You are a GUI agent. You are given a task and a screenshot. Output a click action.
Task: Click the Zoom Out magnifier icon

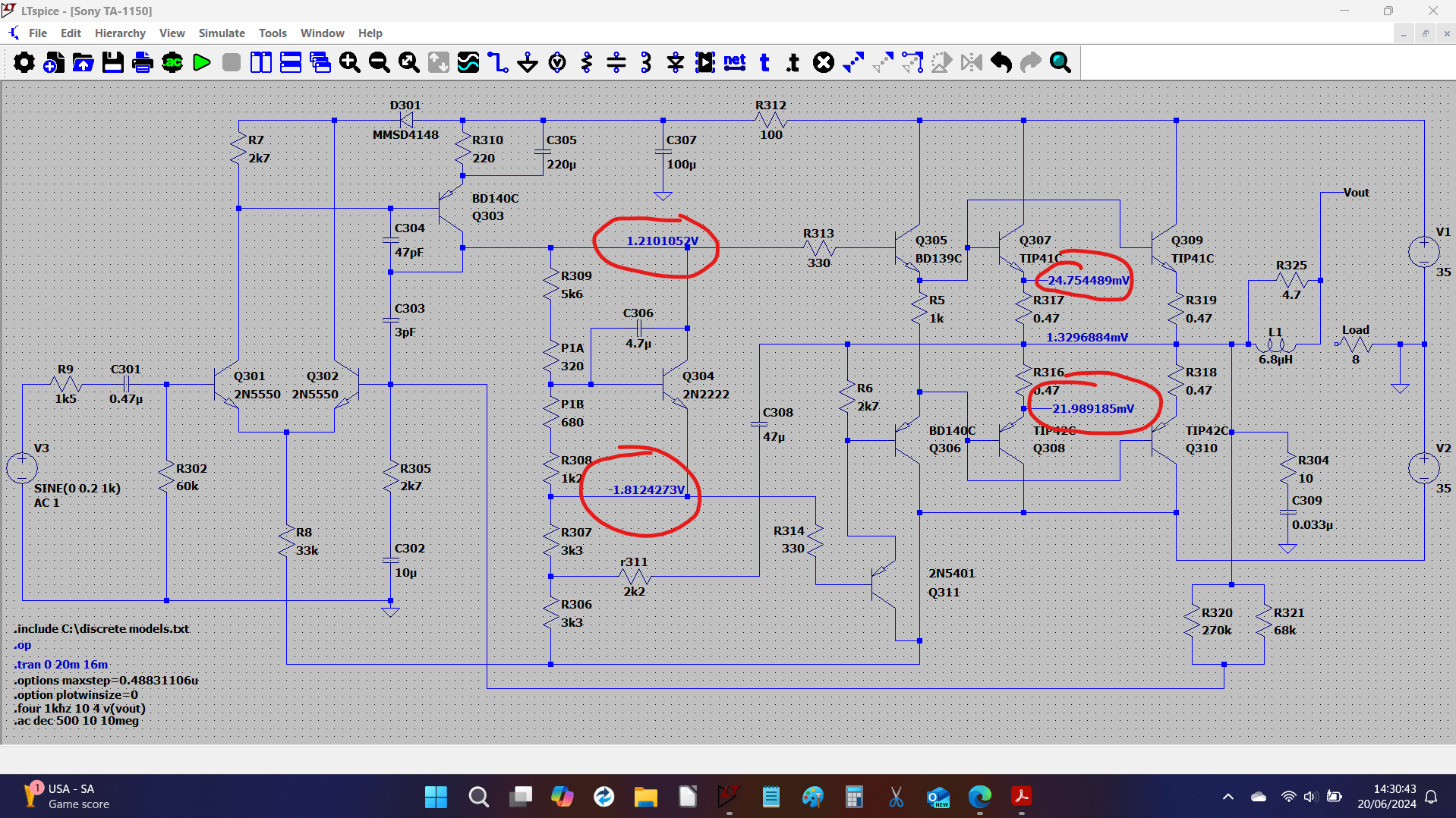pos(380,62)
